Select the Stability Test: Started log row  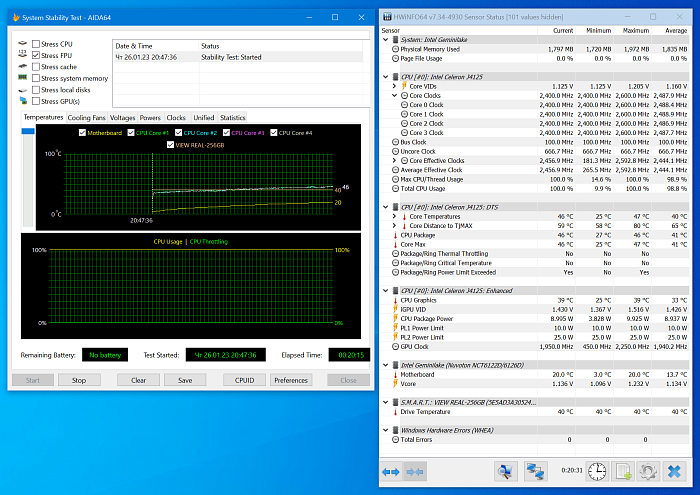pyautogui.click(x=239, y=57)
